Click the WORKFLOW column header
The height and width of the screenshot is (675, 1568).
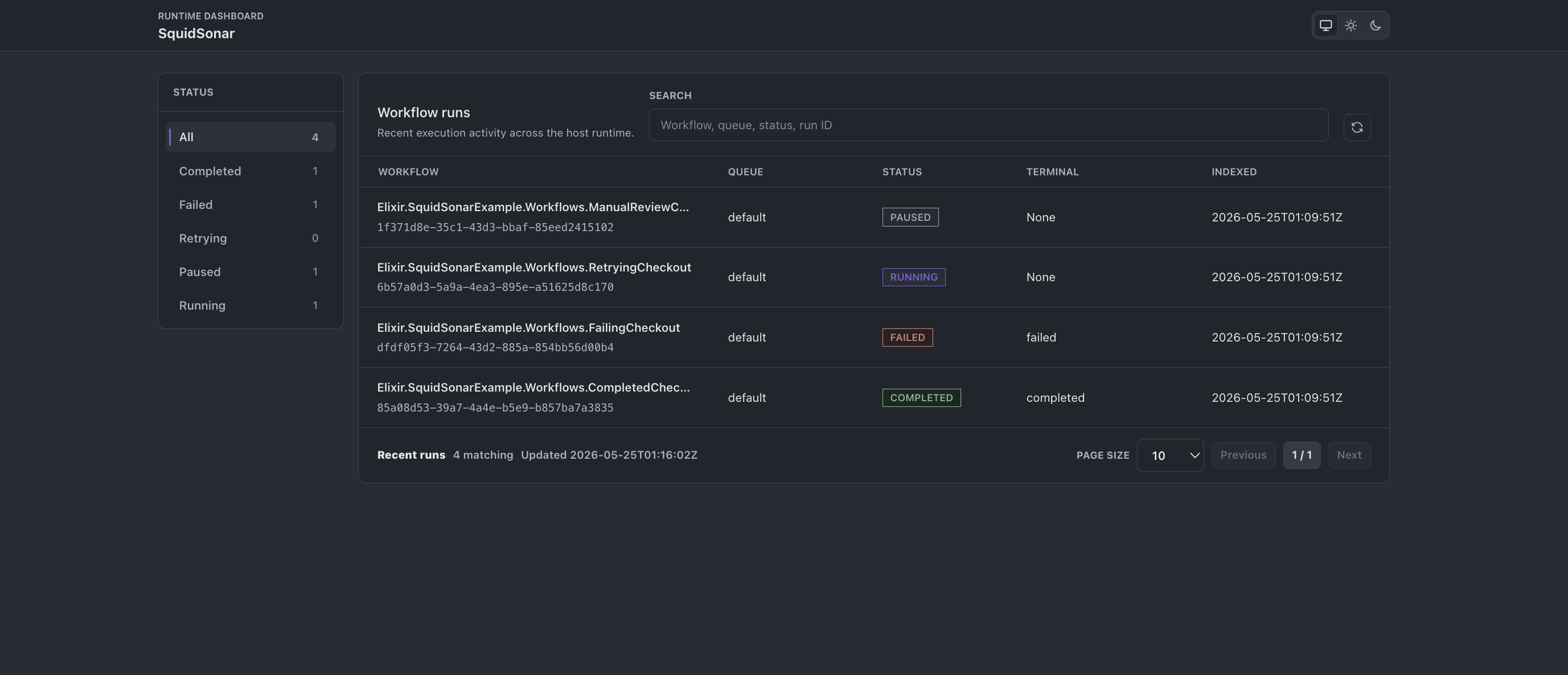coord(408,172)
